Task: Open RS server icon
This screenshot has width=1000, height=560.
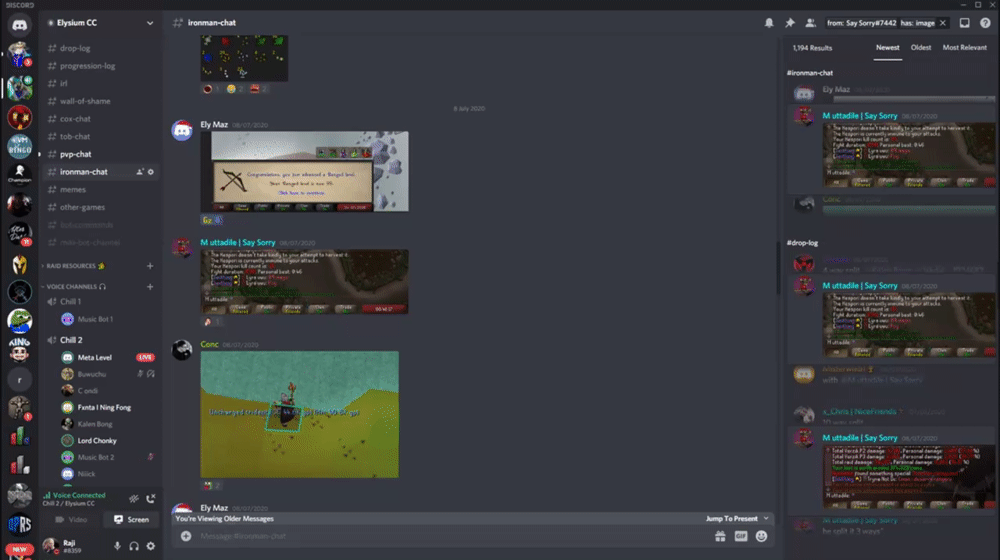Action: point(19,524)
